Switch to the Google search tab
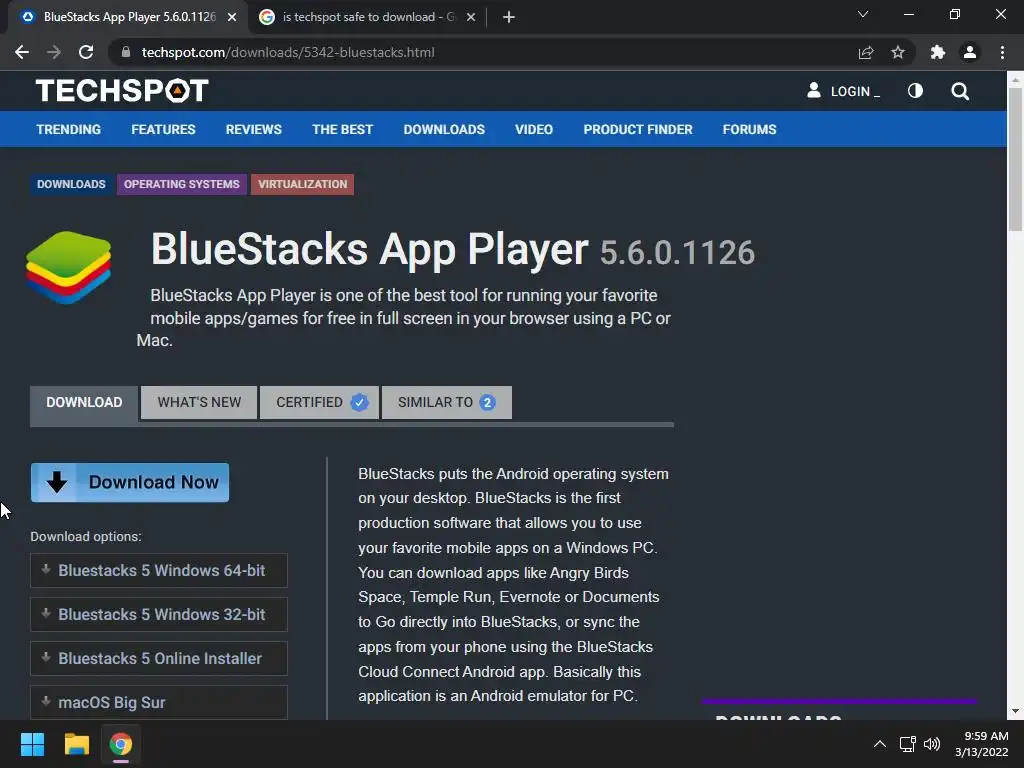This screenshot has width=1024, height=768. (368, 17)
